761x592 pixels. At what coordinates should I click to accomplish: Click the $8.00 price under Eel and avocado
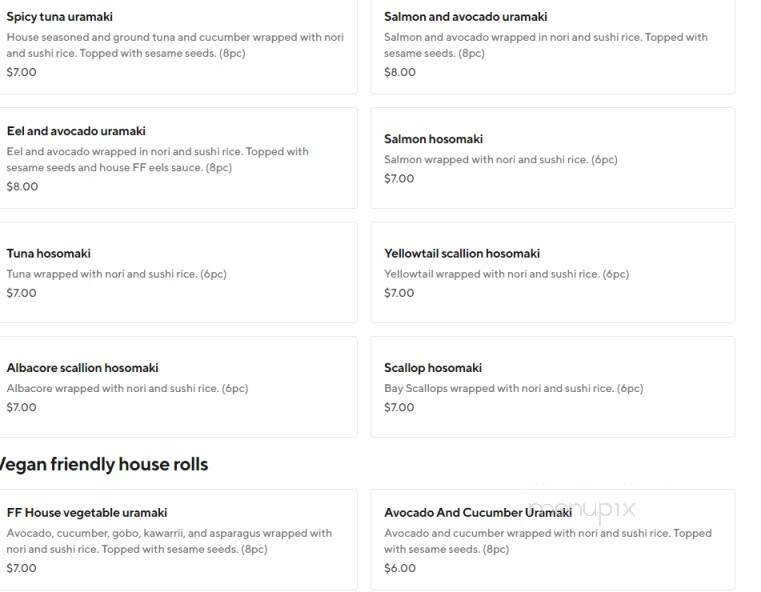pyautogui.click(x=22, y=186)
